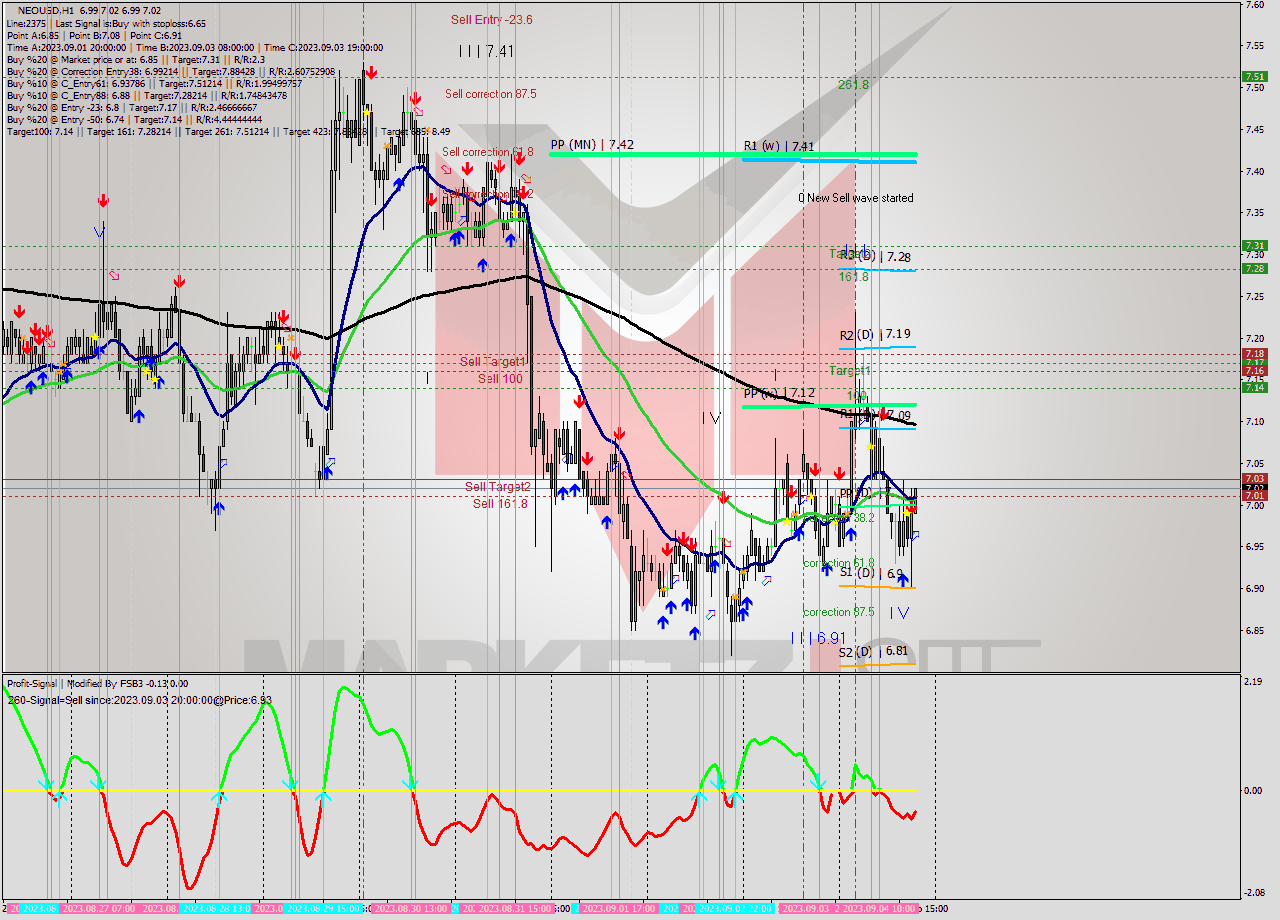Click the 'Sell 100' label
This screenshot has width=1280, height=920.
pos(500,378)
